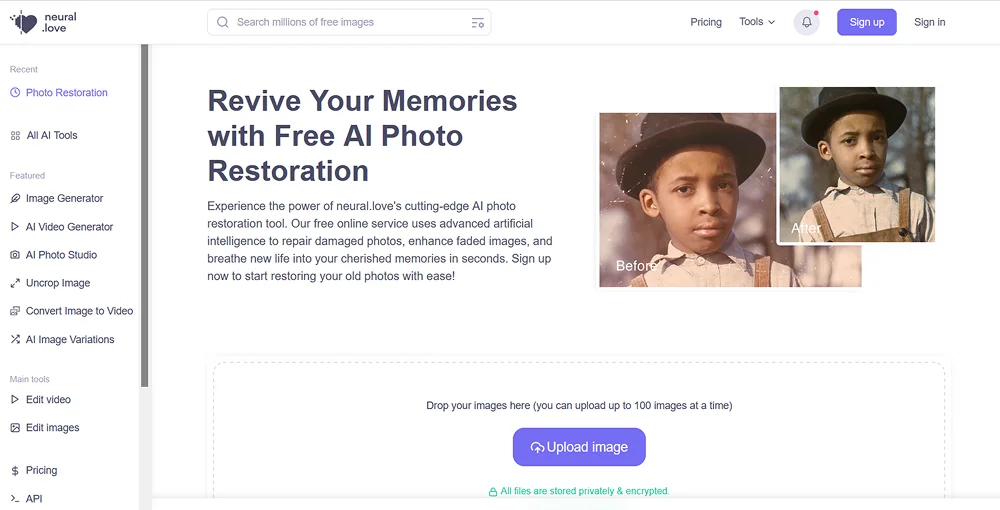
Task: Click the AI Image Variations shuffle icon
Action: (15, 340)
